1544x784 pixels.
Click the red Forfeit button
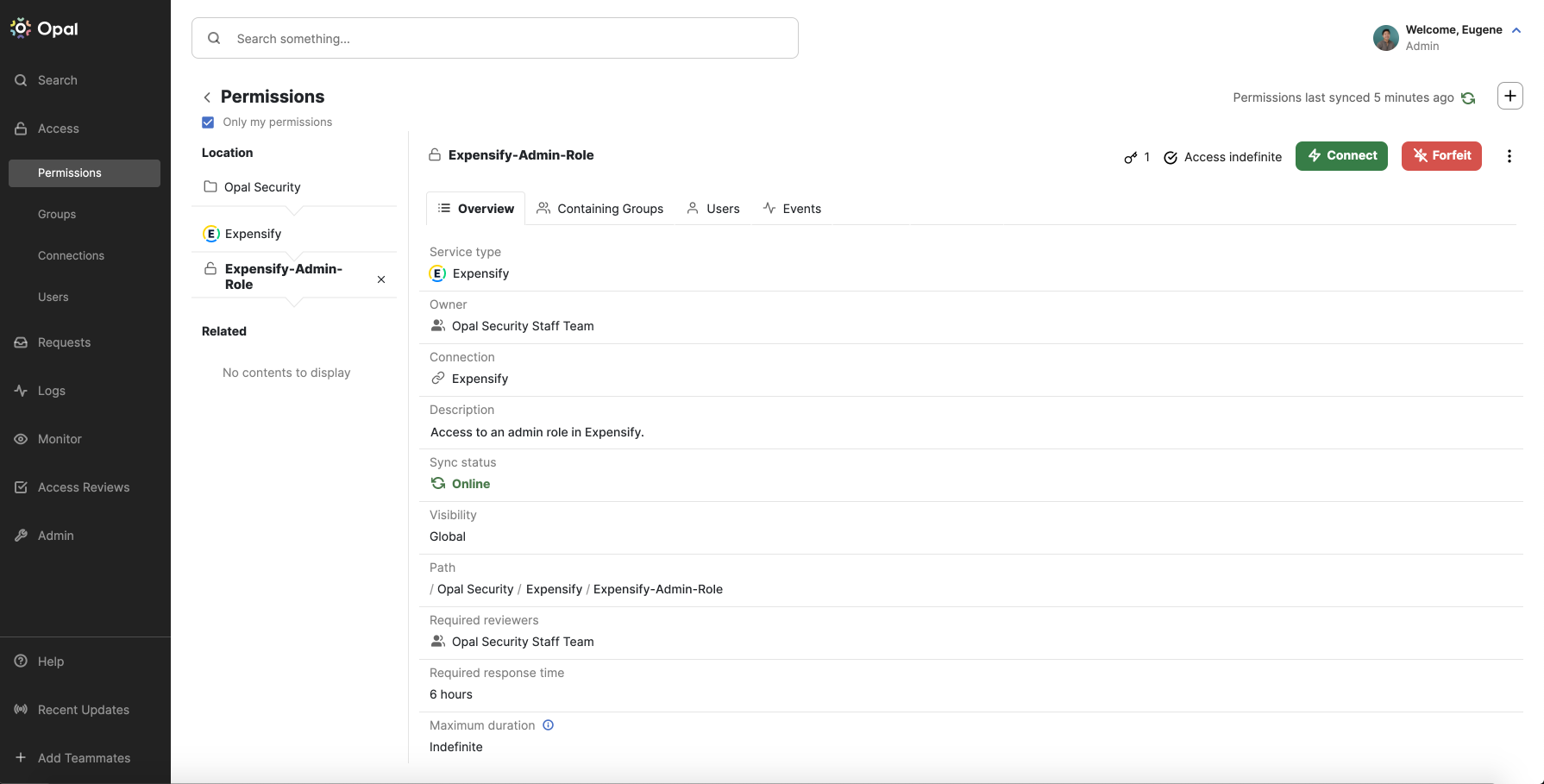pos(1442,156)
